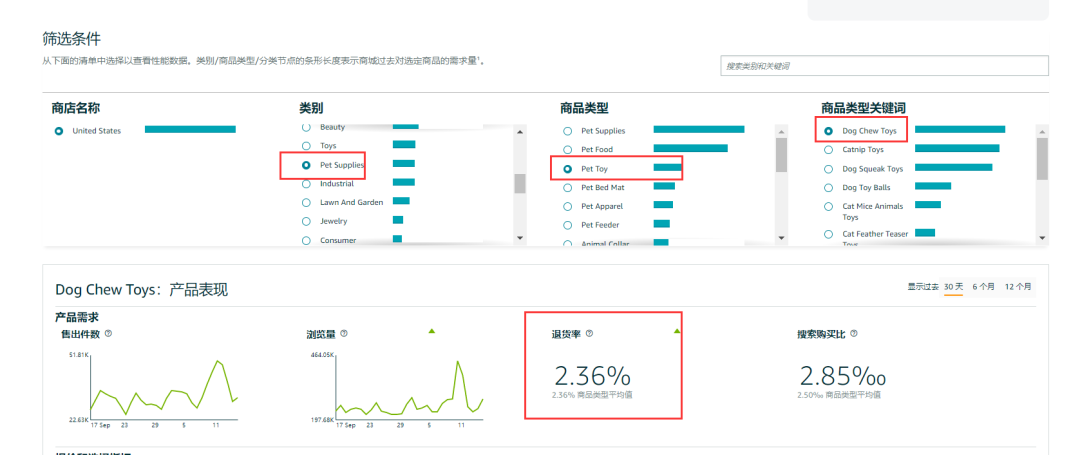Pick the Dog Squeak Toys radio button

click(x=828, y=169)
